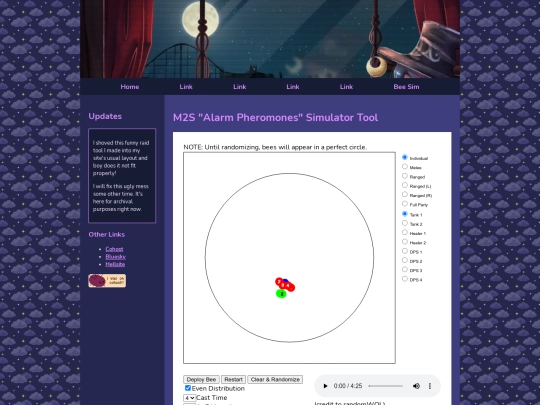540x405 pixels.
Task: Open the Bluesky link
Action: click(x=116, y=257)
